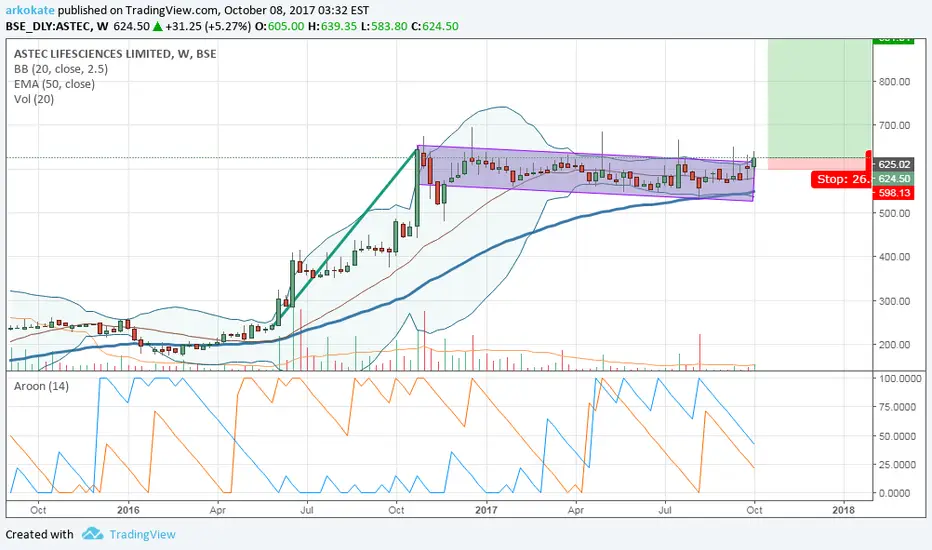Click the 50.0000 Aroon axis label
Viewport: 932px width, 550px height.
click(x=898, y=436)
